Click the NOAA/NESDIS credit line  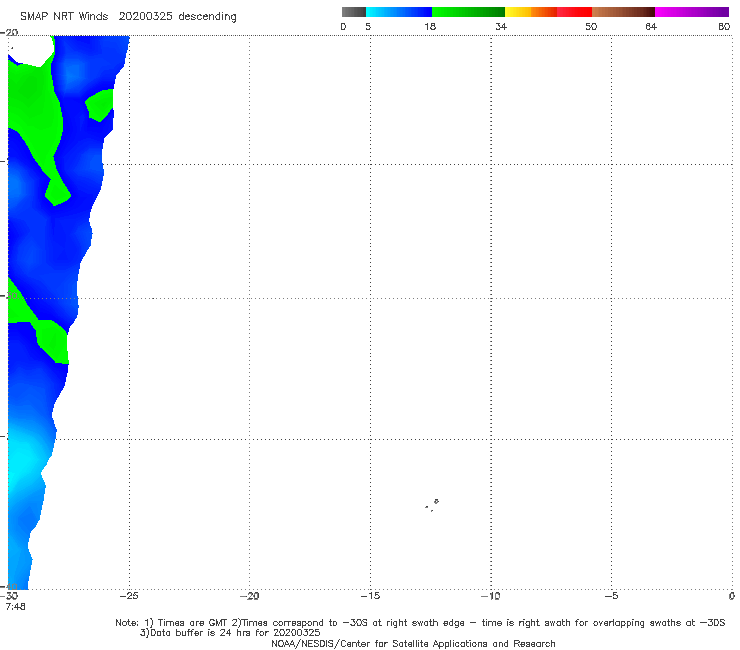click(x=413, y=644)
